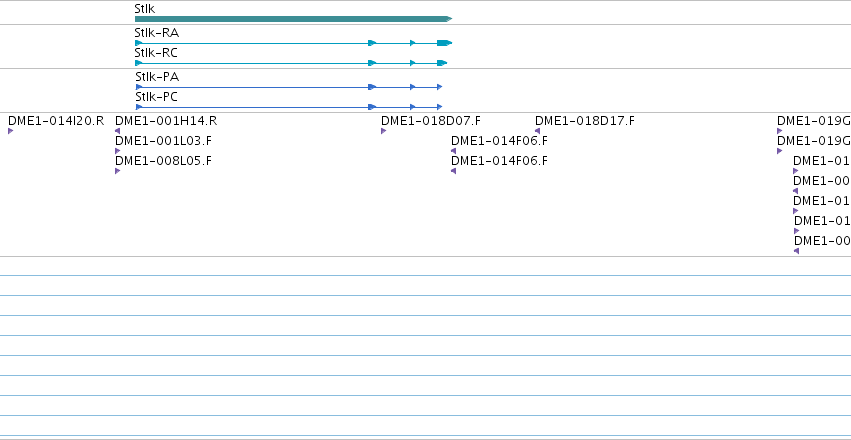Click the DME1-001H14.R feature label
The width and height of the screenshot is (851, 440).
pos(166,121)
